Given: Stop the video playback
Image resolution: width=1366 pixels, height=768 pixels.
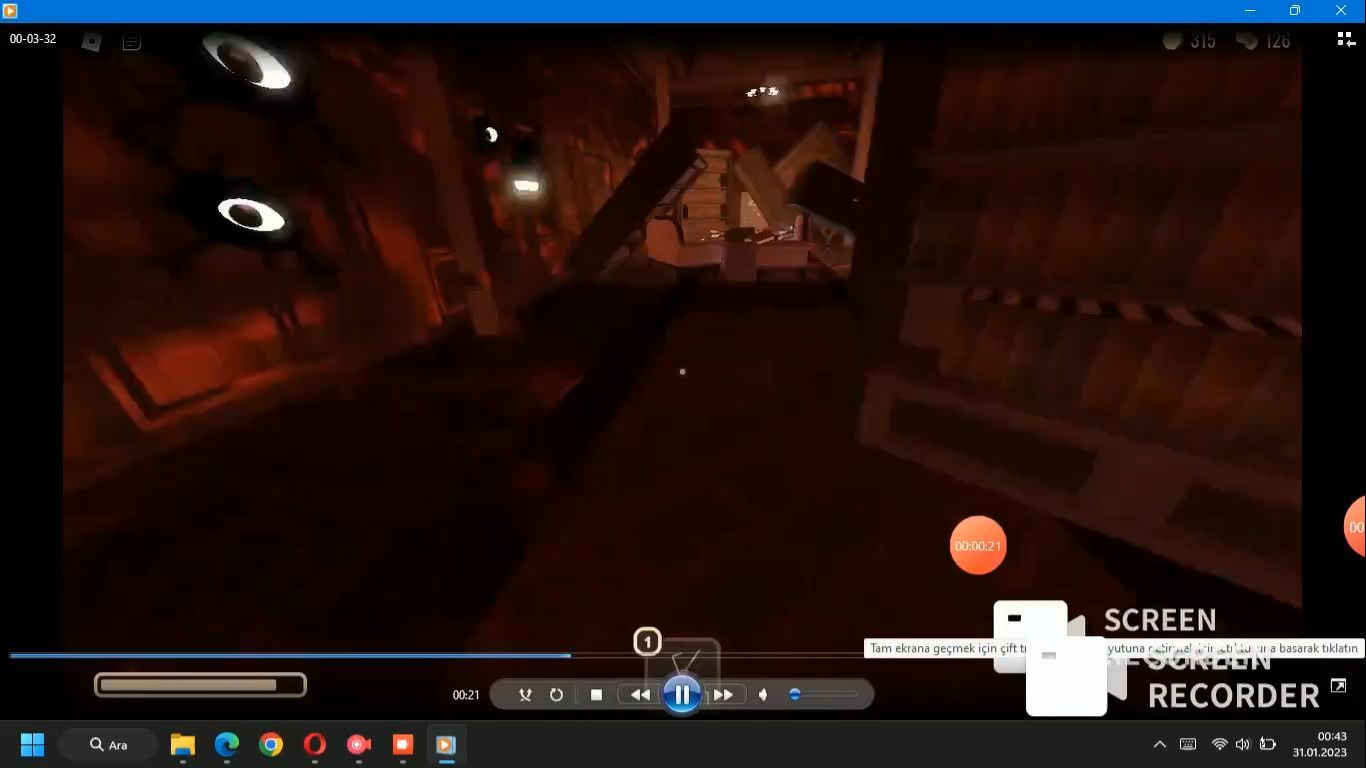Looking at the screenshot, I should tap(596, 695).
